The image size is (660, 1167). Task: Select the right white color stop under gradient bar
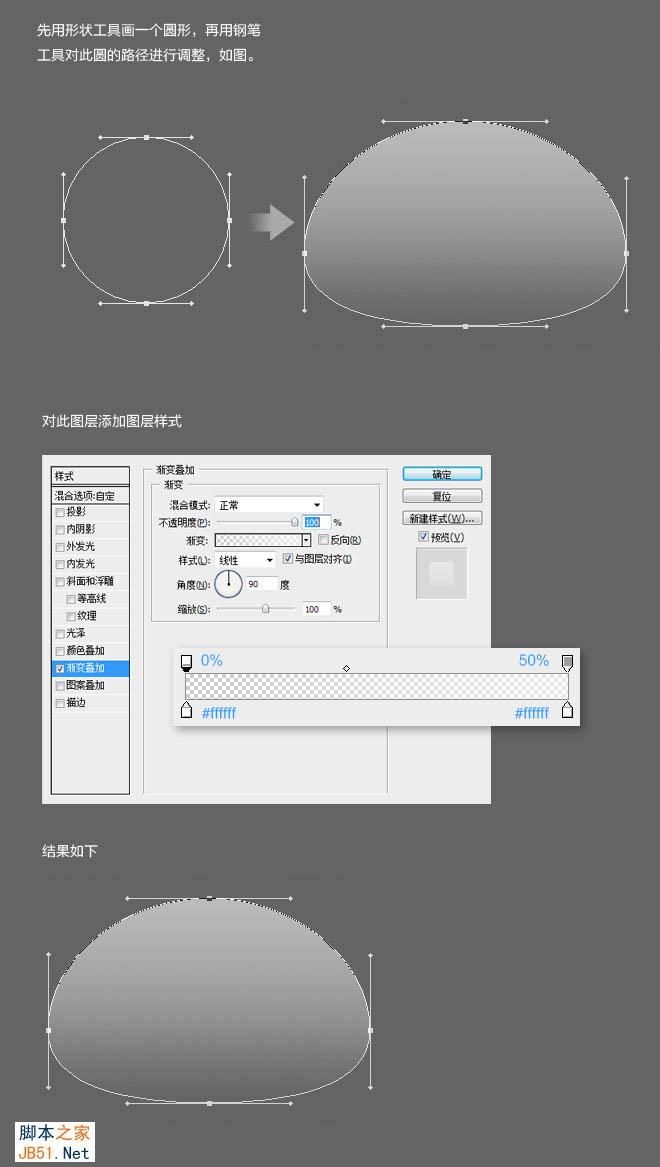coord(567,710)
